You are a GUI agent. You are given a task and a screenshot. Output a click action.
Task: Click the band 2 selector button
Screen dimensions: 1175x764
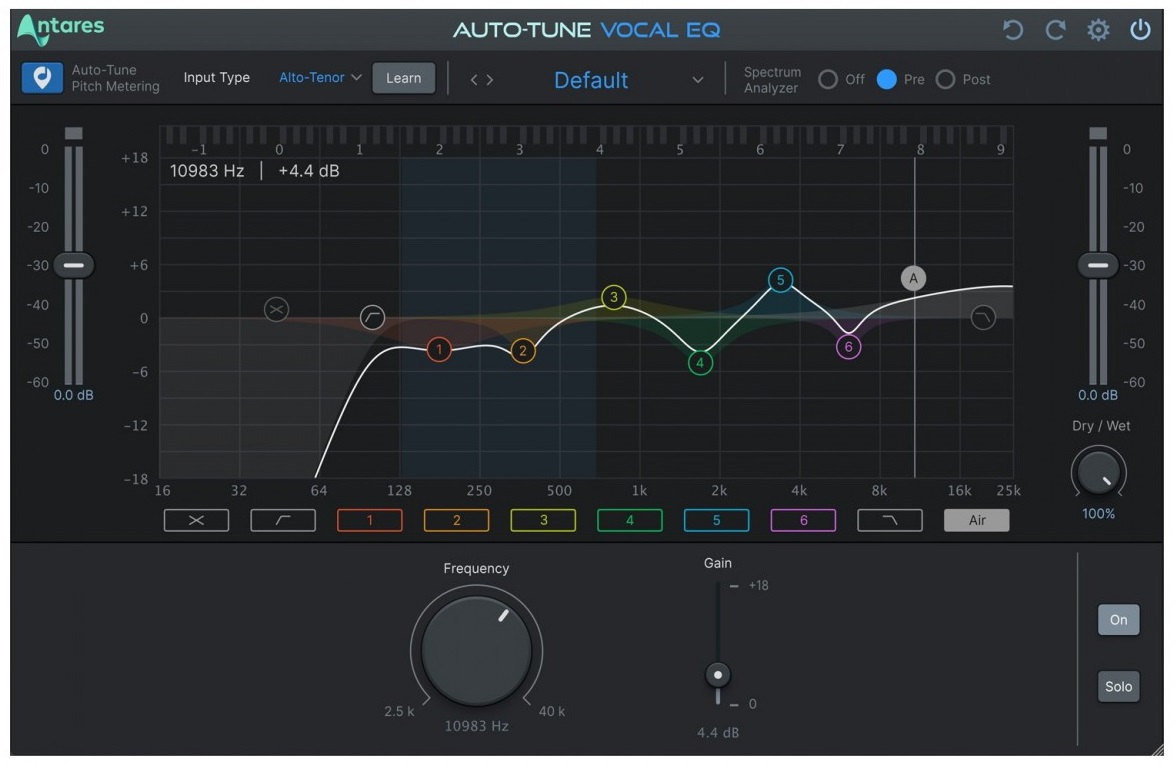[x=456, y=520]
